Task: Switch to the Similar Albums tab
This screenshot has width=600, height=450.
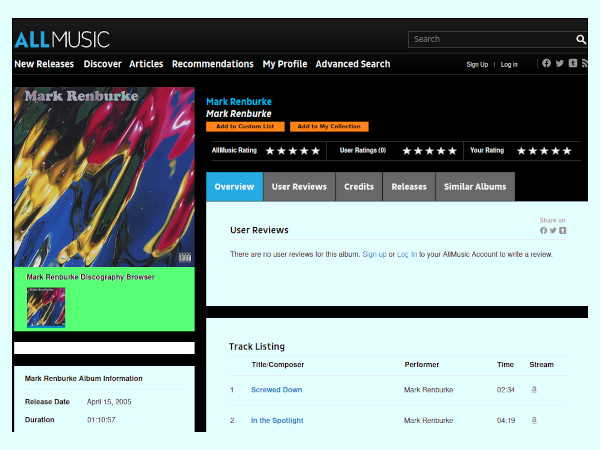Action: (x=475, y=187)
